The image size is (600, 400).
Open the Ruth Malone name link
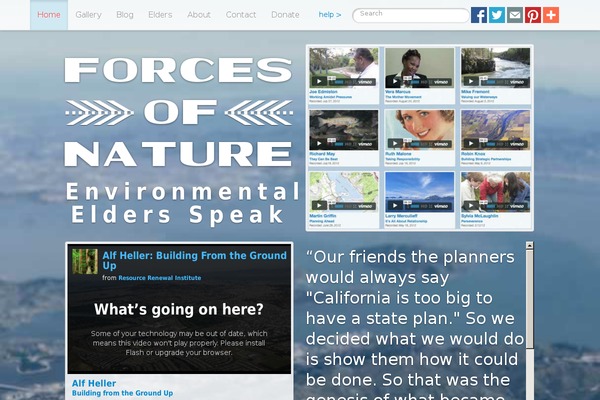click(x=398, y=154)
